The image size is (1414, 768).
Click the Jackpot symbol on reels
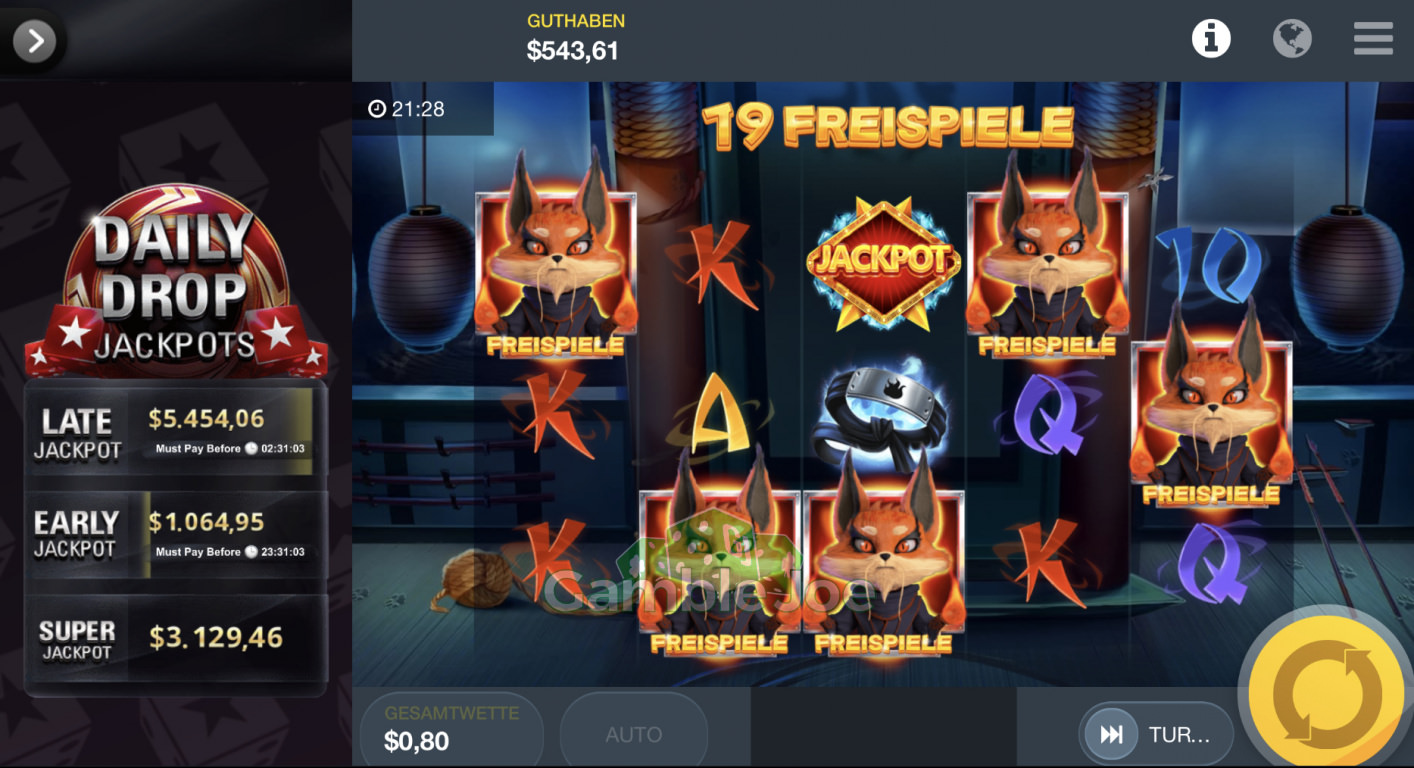tap(883, 262)
